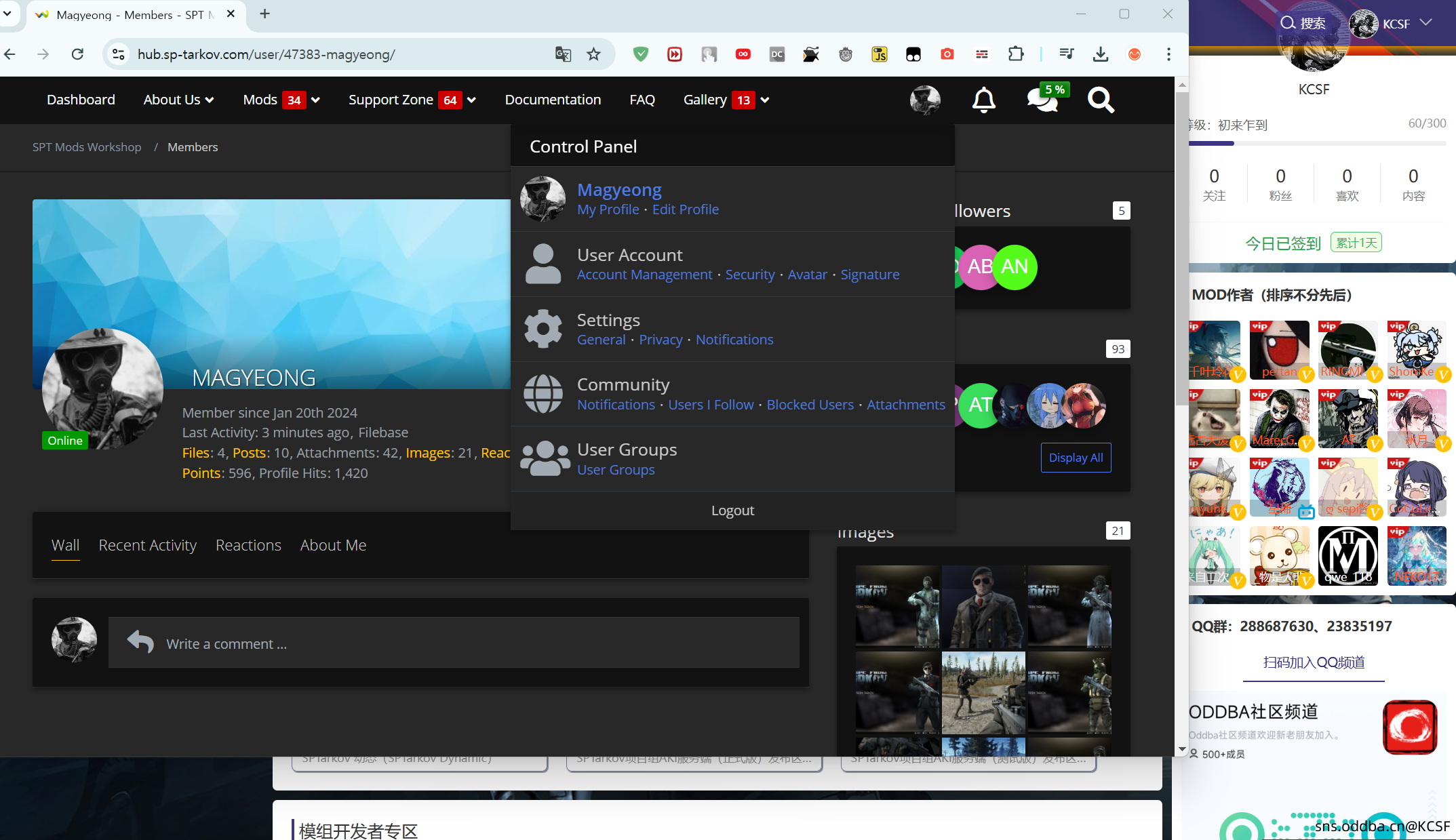Open the About Me tab
This screenshot has width=1456, height=840.
click(333, 545)
